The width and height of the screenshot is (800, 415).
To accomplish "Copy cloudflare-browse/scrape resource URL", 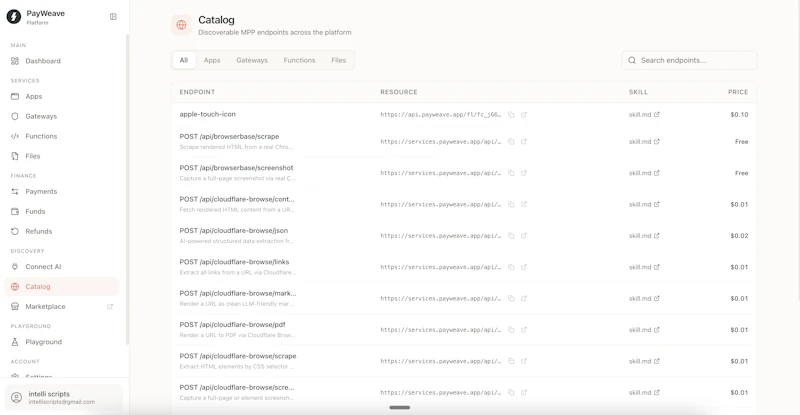I will tap(511, 361).
